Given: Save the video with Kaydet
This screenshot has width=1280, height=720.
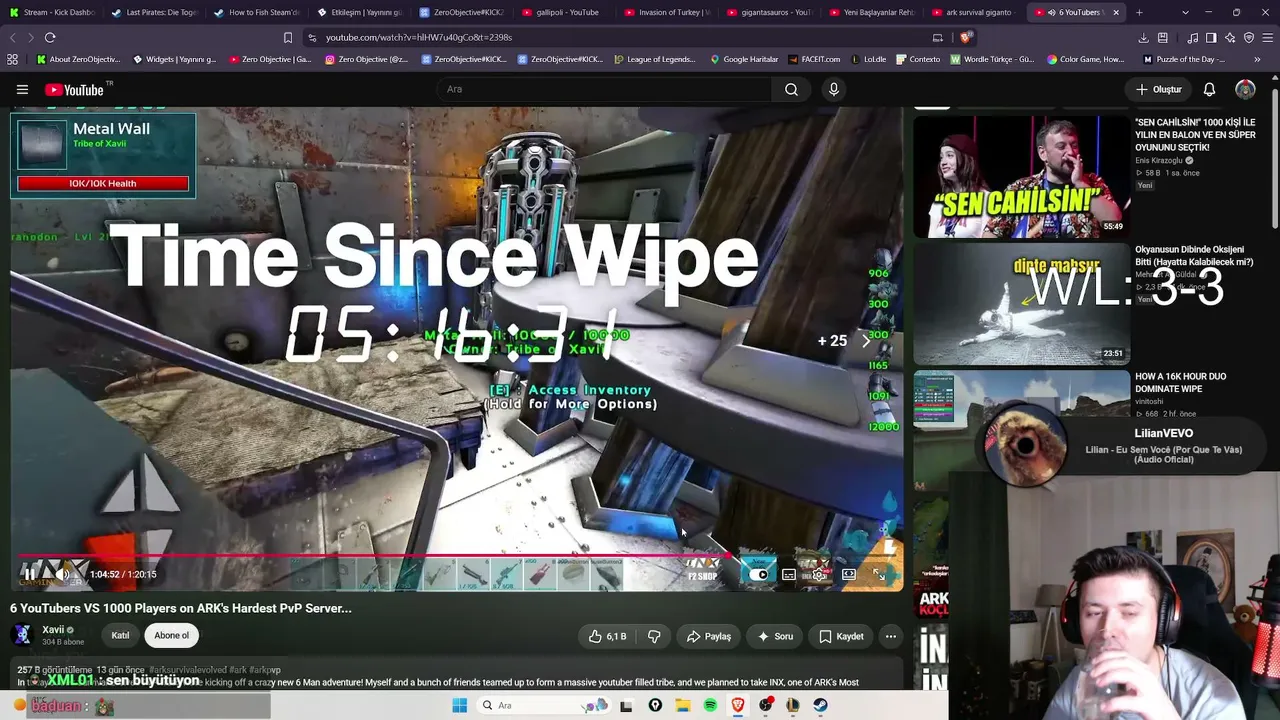Looking at the screenshot, I should (841, 636).
